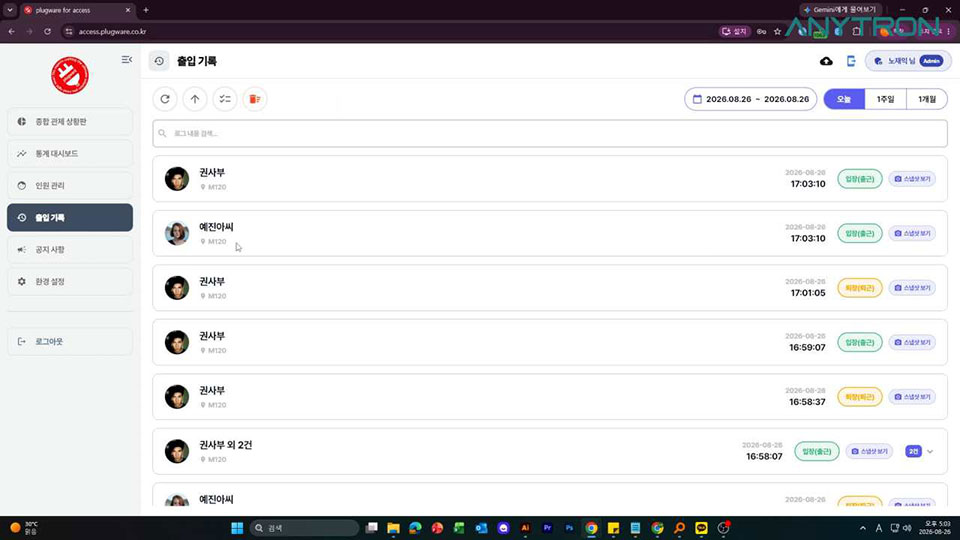Open Outlook from the taskbar
The image size is (960, 540).
[x=481, y=528]
